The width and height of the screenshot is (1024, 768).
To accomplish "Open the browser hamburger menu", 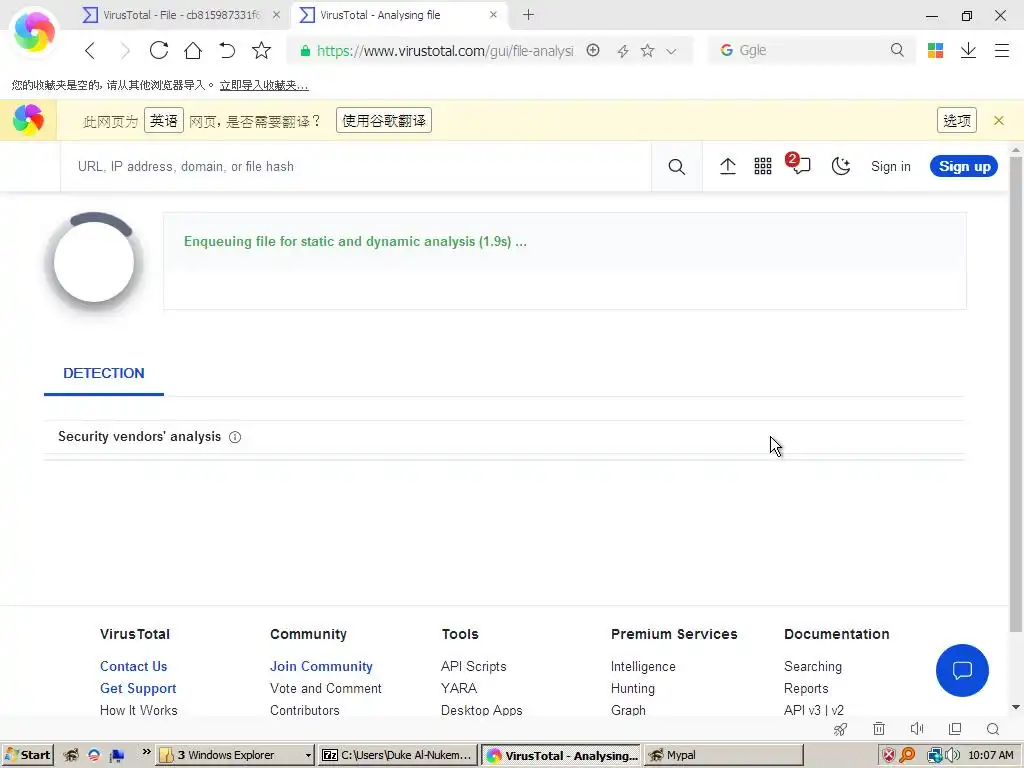I will (x=1002, y=50).
